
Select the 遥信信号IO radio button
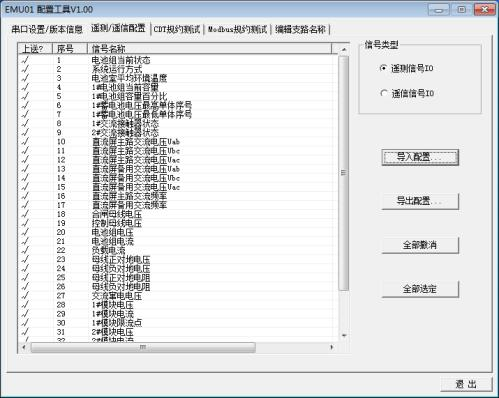[383, 93]
